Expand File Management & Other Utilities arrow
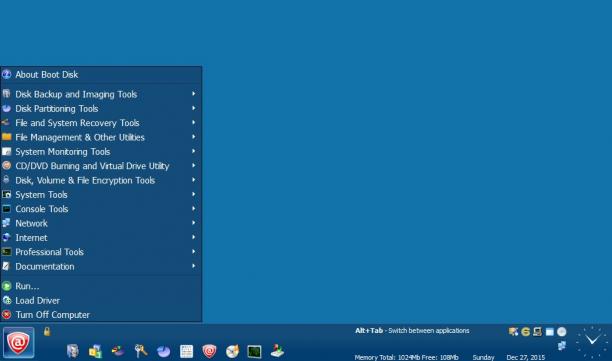This screenshot has height=361, width=612. [x=194, y=137]
